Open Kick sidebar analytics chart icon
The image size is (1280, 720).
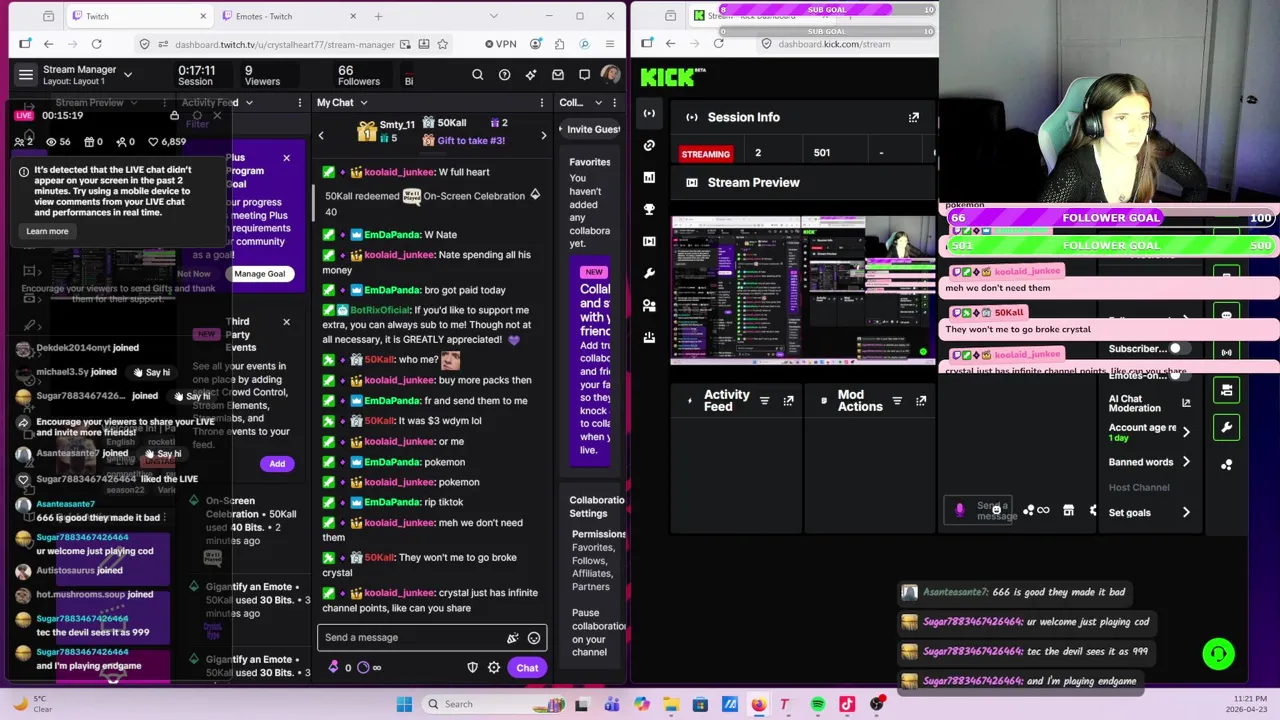click(x=649, y=177)
